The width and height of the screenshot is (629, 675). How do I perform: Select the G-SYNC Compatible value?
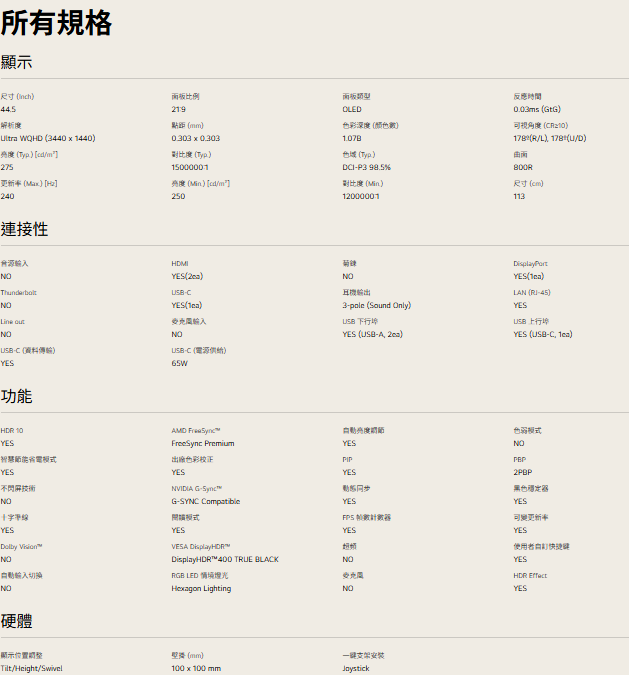[x=205, y=501]
